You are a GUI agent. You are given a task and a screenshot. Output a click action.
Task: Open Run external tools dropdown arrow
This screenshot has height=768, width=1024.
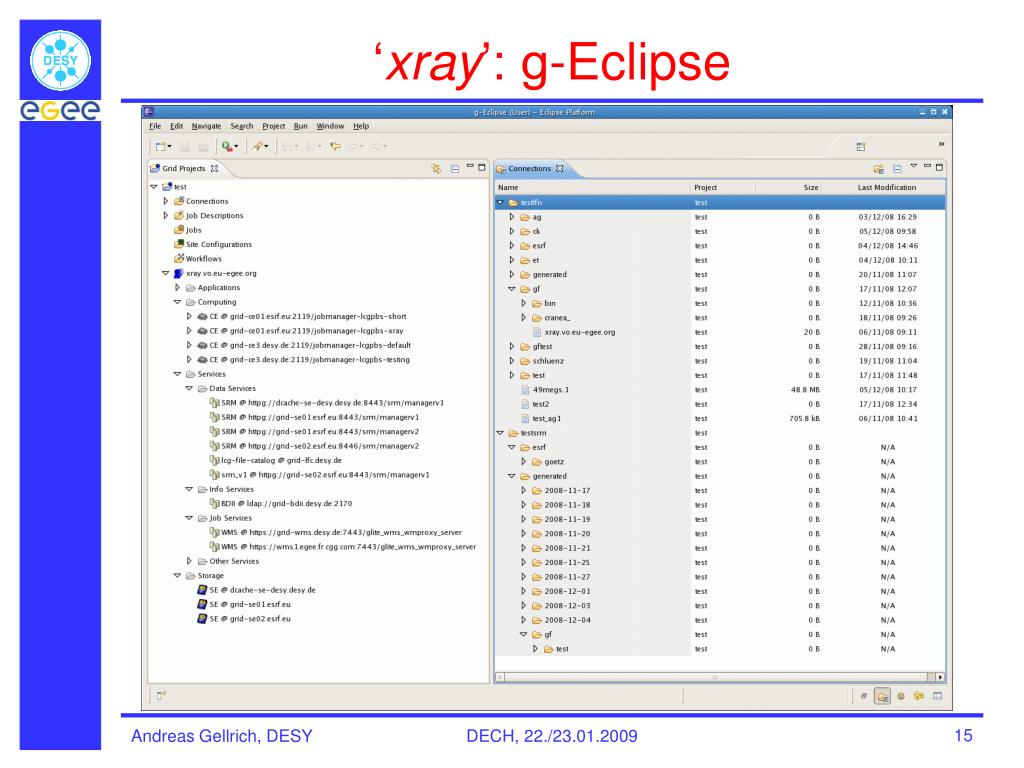point(236,147)
